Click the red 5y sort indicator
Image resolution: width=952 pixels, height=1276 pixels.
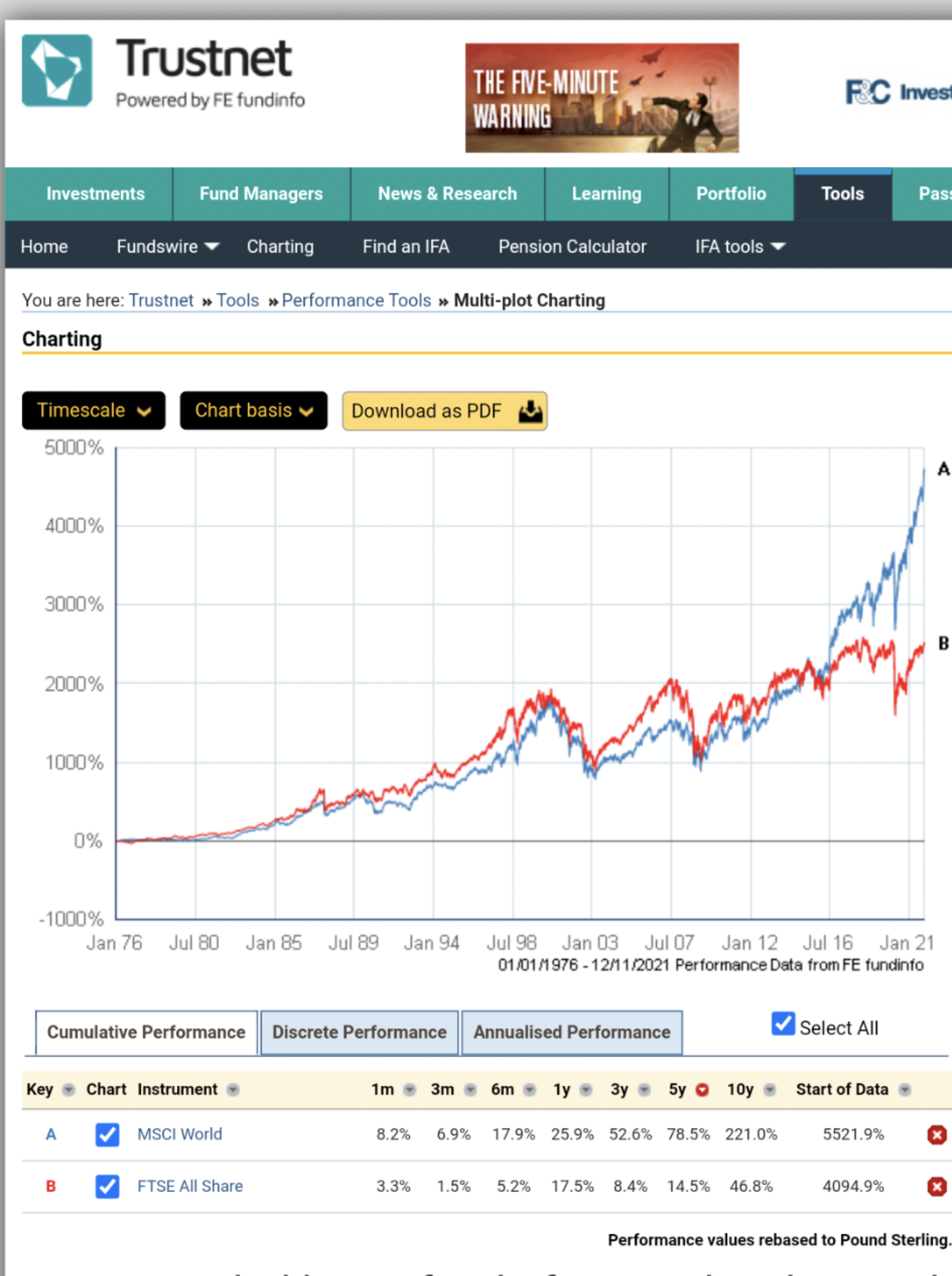click(x=702, y=1090)
